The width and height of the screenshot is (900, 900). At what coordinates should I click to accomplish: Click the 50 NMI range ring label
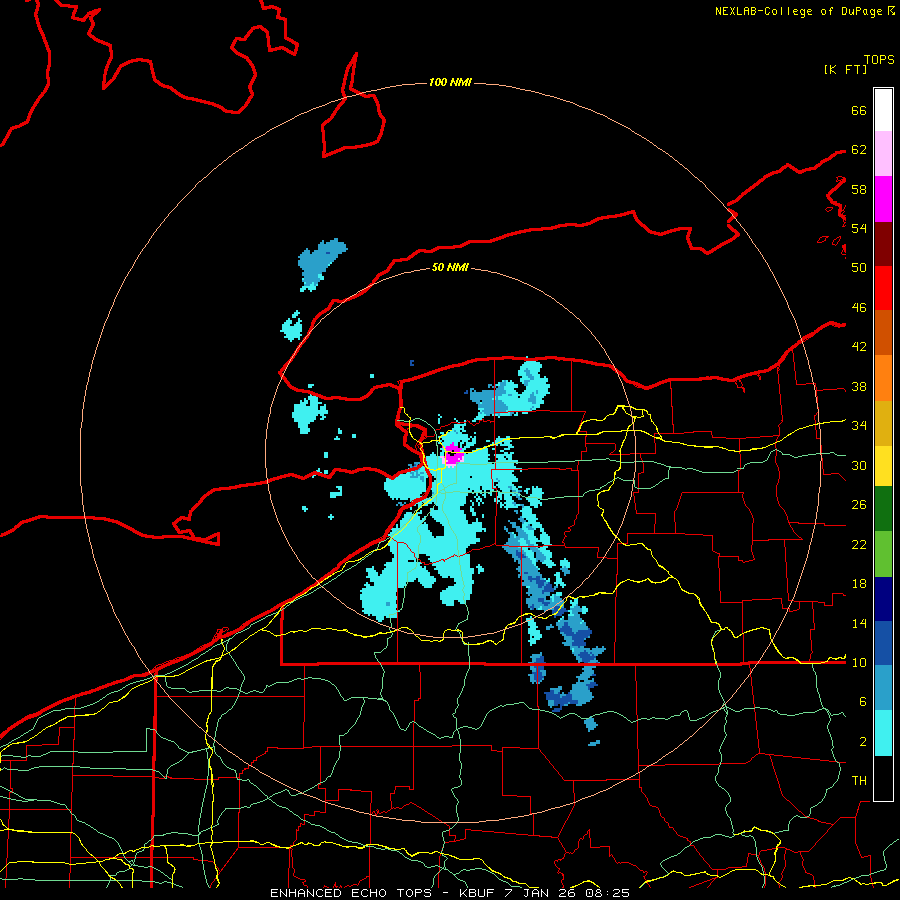[x=450, y=267]
